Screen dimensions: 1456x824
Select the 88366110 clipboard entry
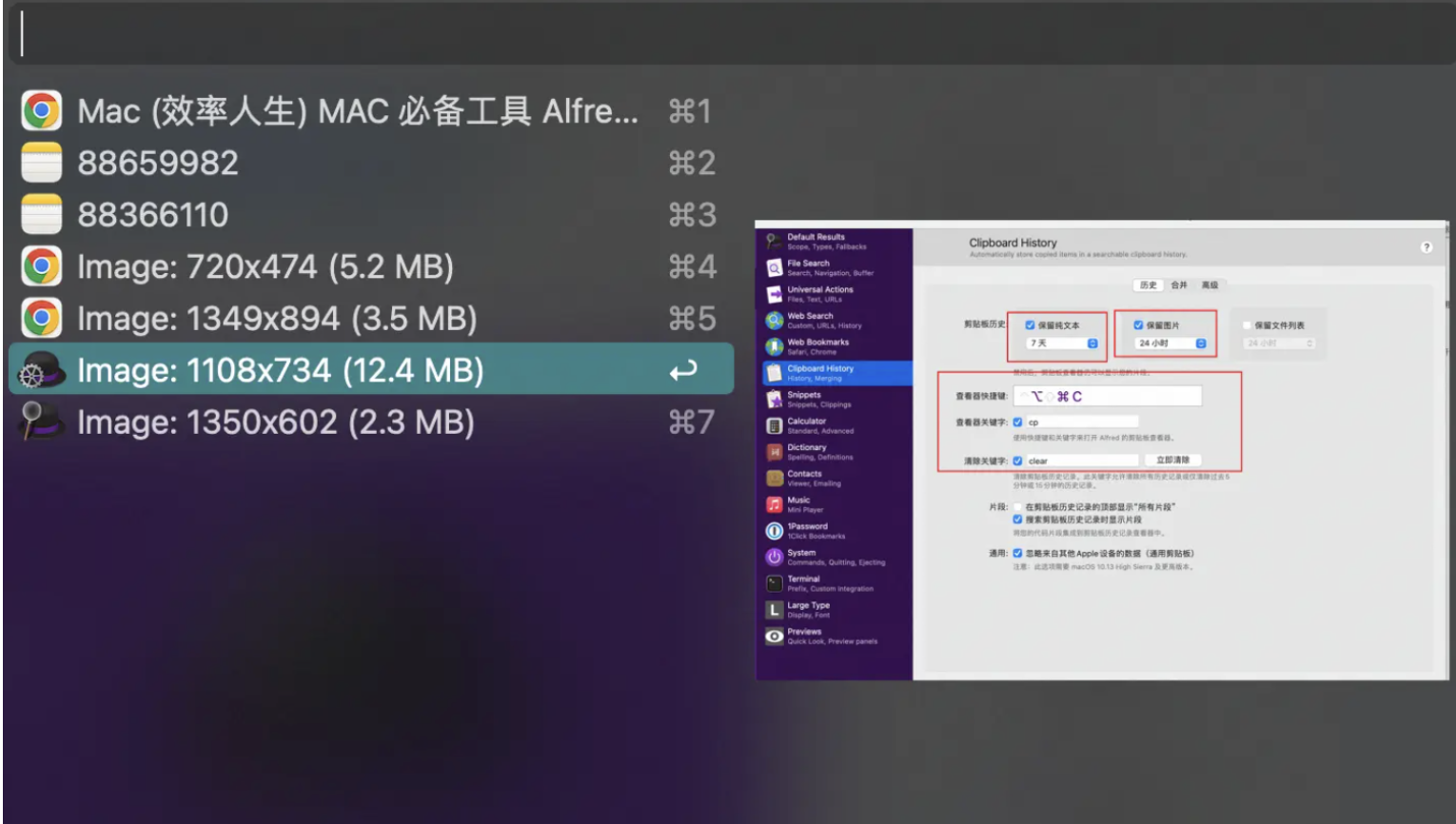[371, 215]
